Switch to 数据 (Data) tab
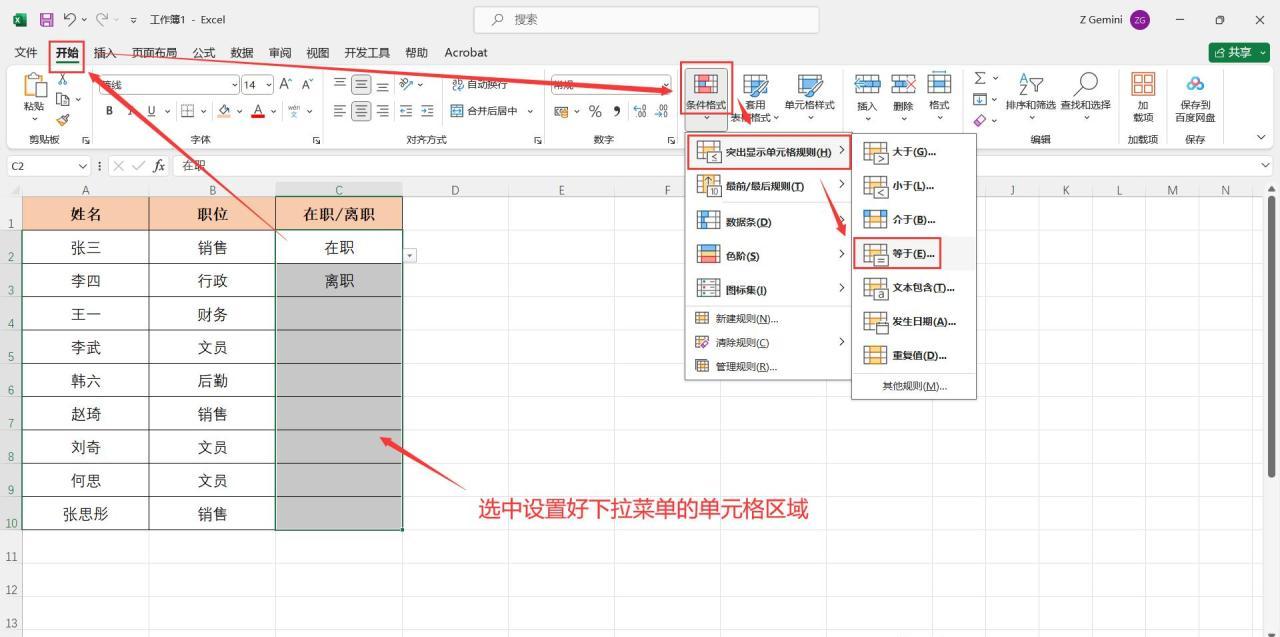This screenshot has width=1280, height=637. [x=242, y=53]
